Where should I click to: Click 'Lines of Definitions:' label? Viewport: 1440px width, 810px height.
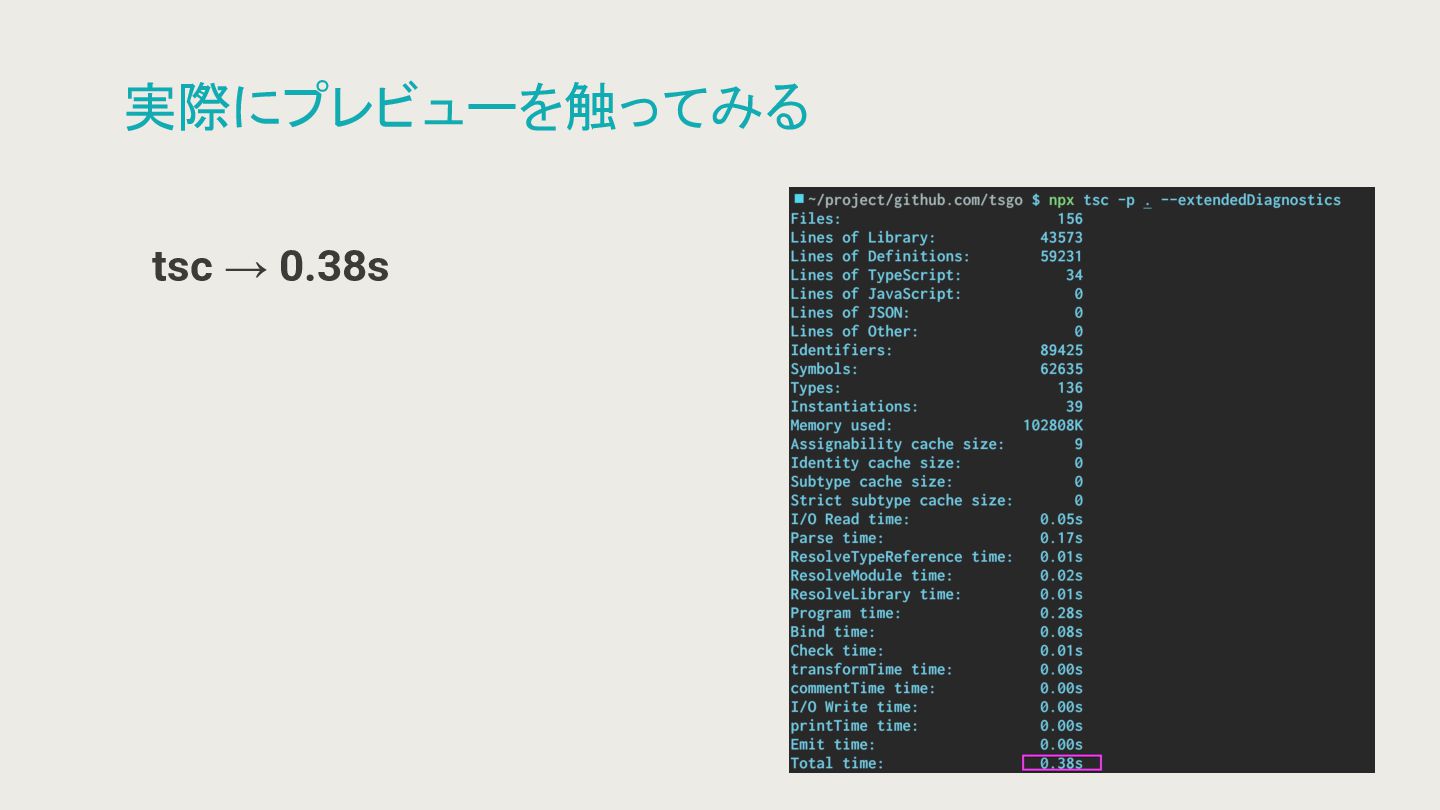coord(880,256)
